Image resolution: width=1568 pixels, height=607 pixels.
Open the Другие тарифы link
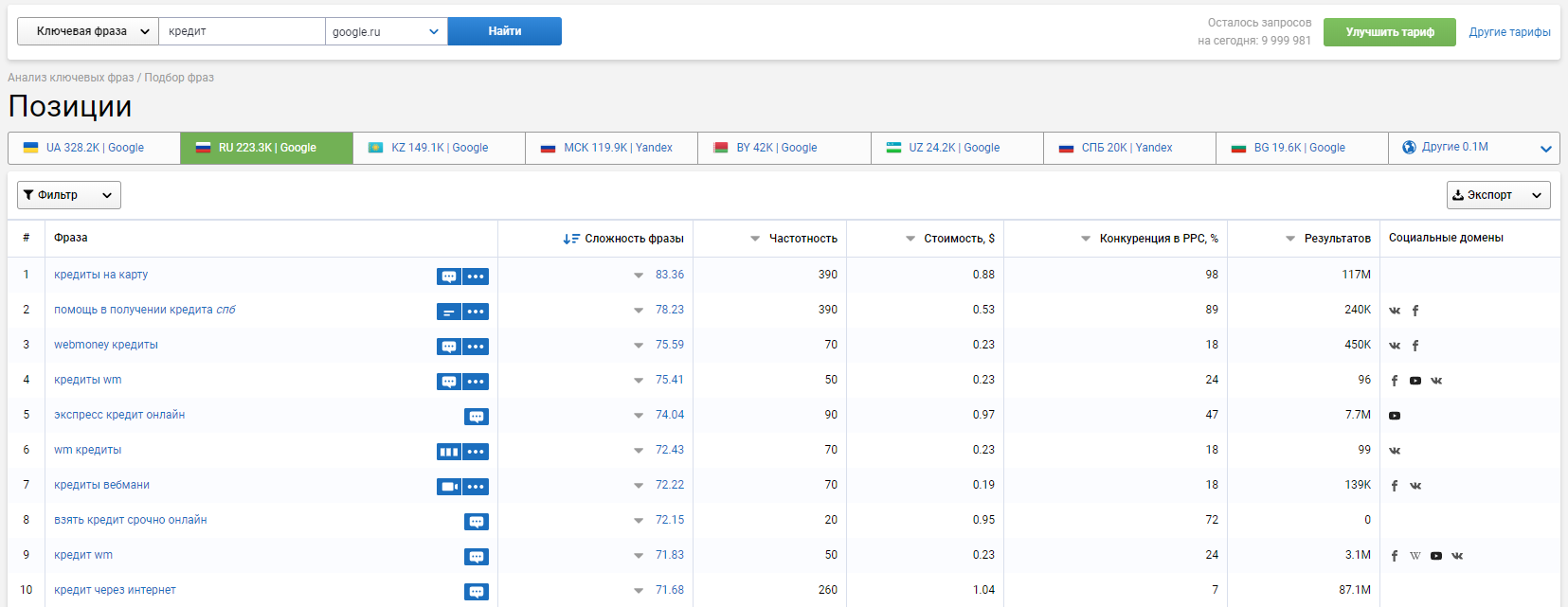(x=1510, y=32)
